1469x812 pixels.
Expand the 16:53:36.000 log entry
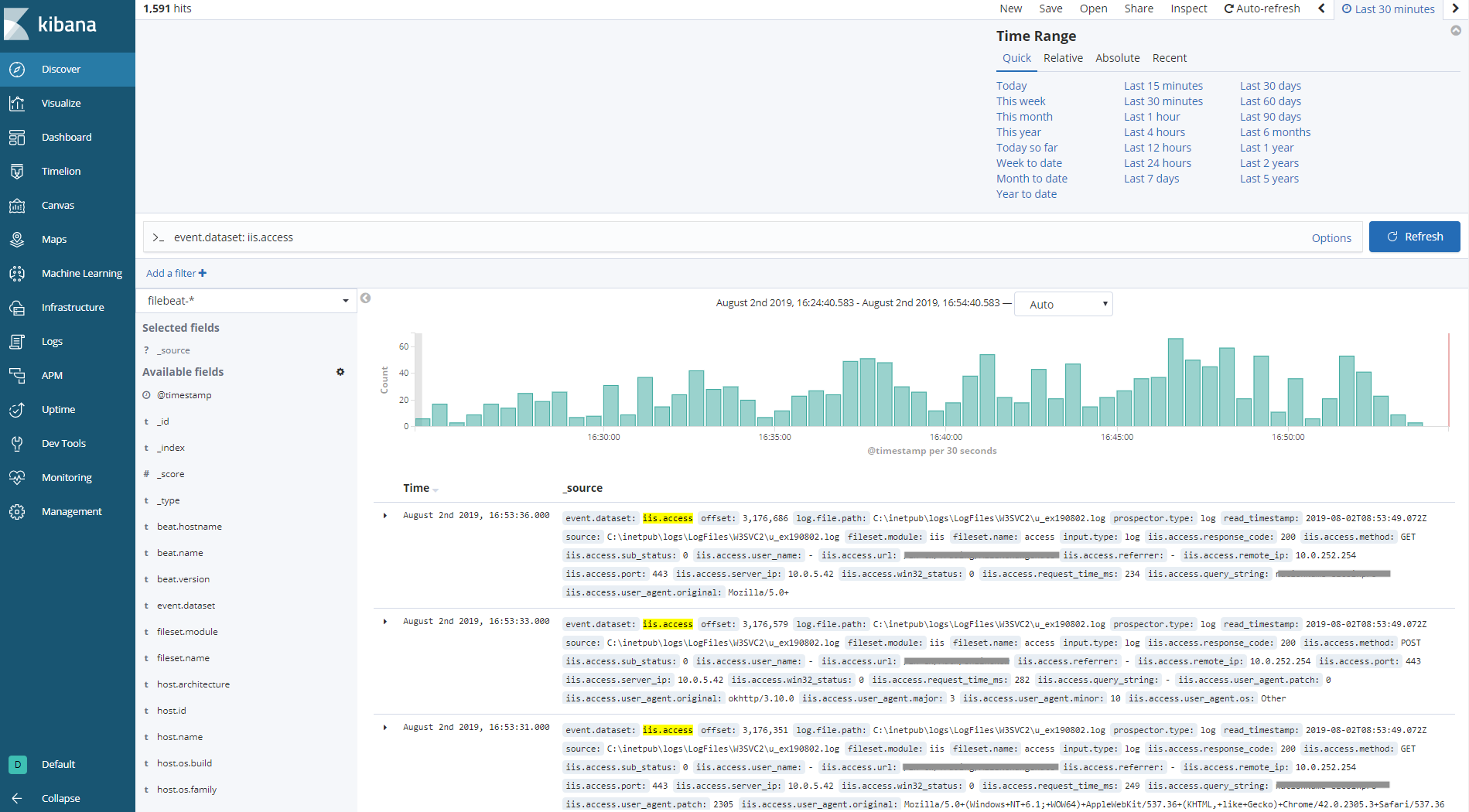click(x=385, y=516)
